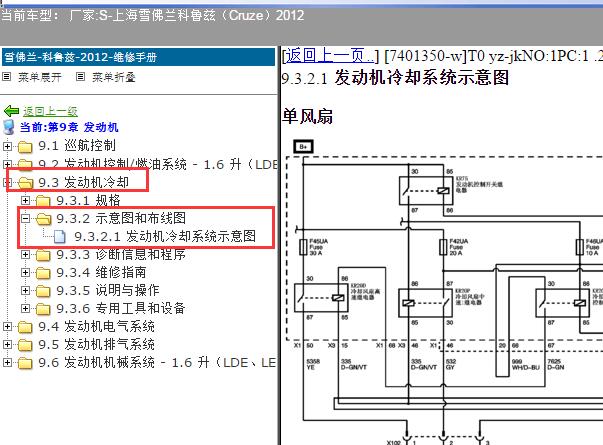Viewport: 603px width, 445px height.
Task: Expand the 9.3.4 维修指南 node
Action: pyautogui.click(x=25, y=273)
